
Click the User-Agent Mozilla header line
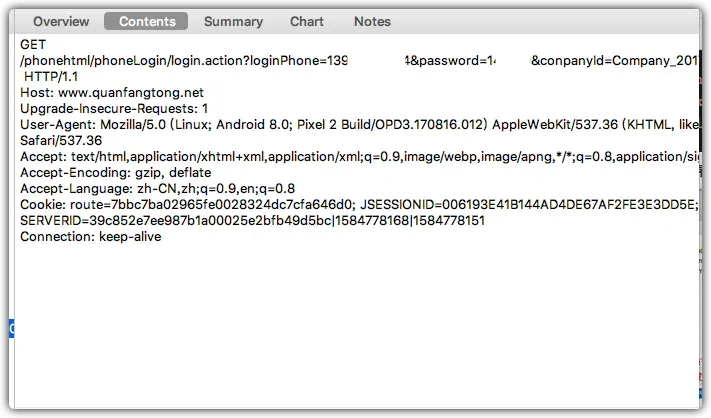coord(359,125)
